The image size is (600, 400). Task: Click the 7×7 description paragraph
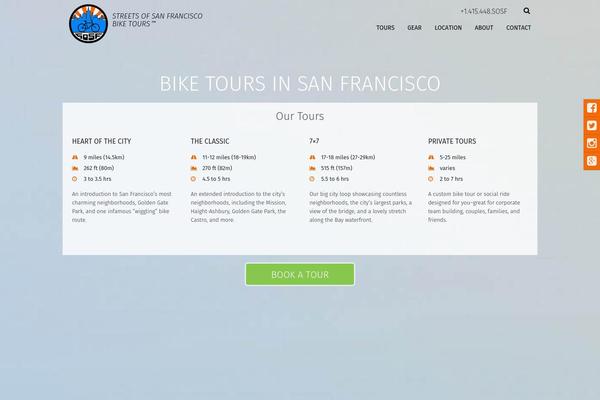(360, 207)
